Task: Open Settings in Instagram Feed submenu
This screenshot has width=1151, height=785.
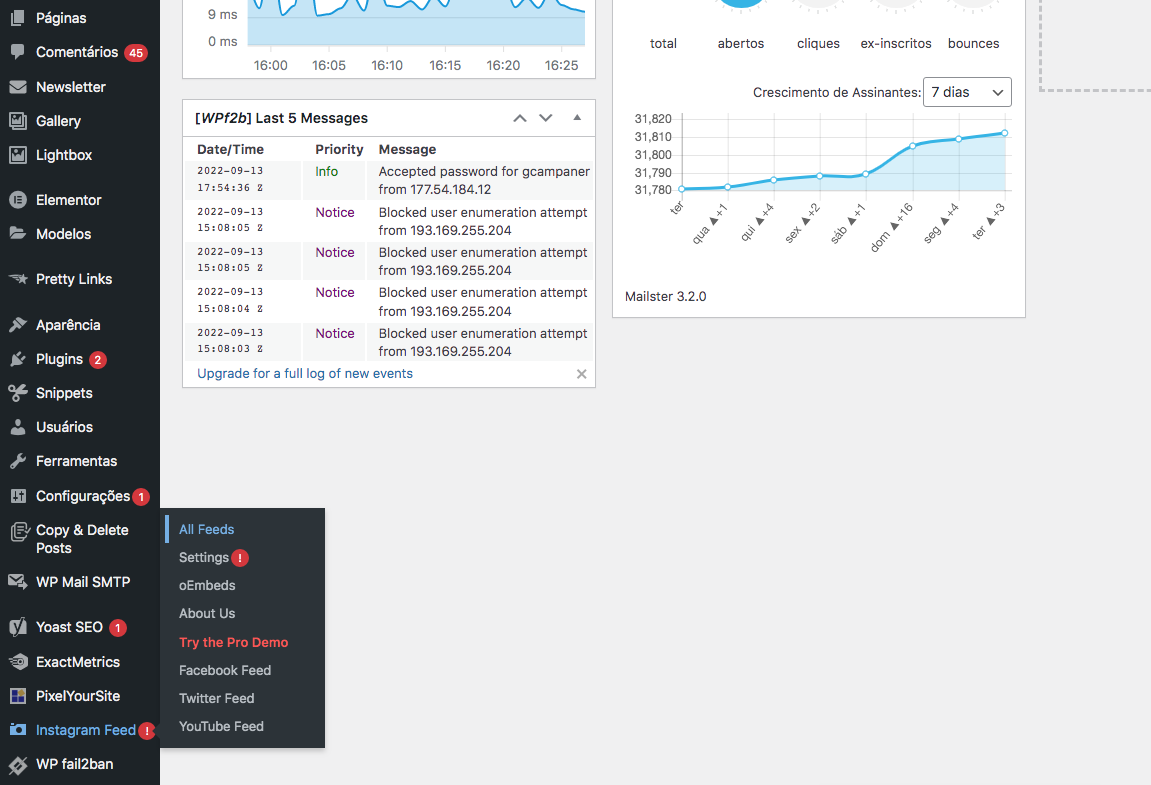Action: coord(204,557)
